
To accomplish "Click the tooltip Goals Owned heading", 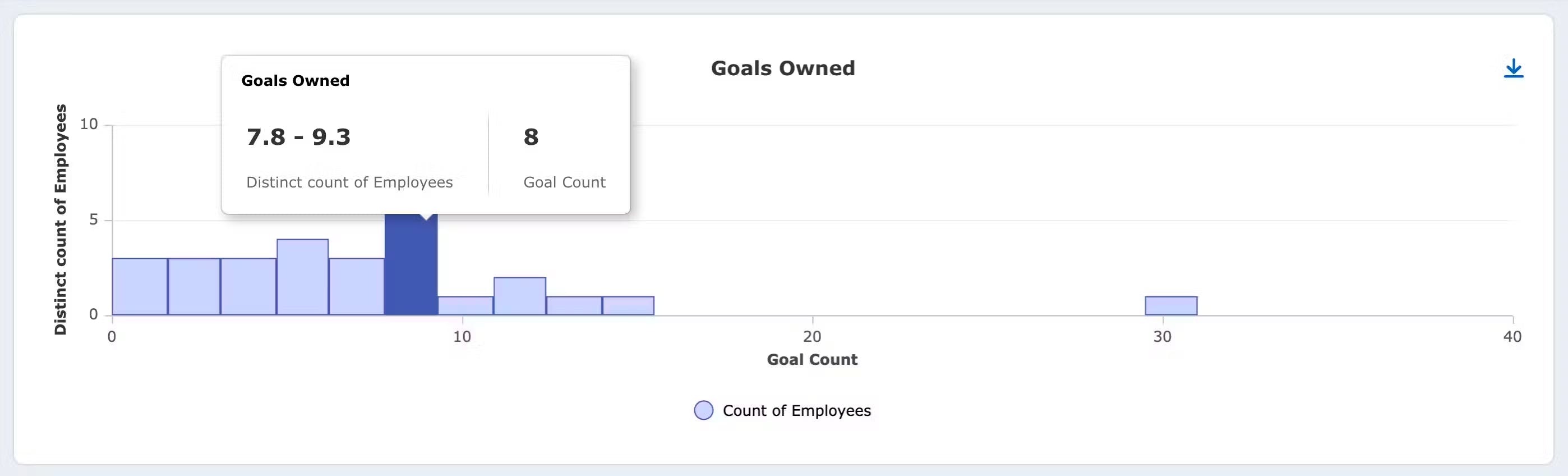I will pos(295,80).
